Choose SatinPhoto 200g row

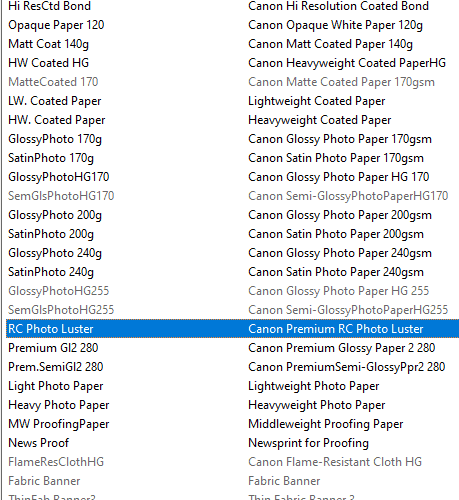[232, 234]
